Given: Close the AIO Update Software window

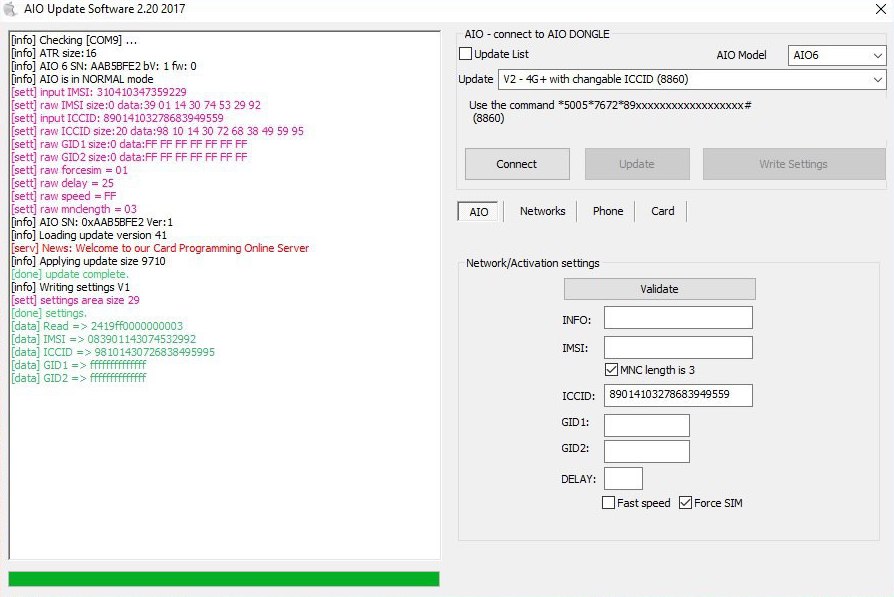Looking at the screenshot, I should click(x=870, y=9).
